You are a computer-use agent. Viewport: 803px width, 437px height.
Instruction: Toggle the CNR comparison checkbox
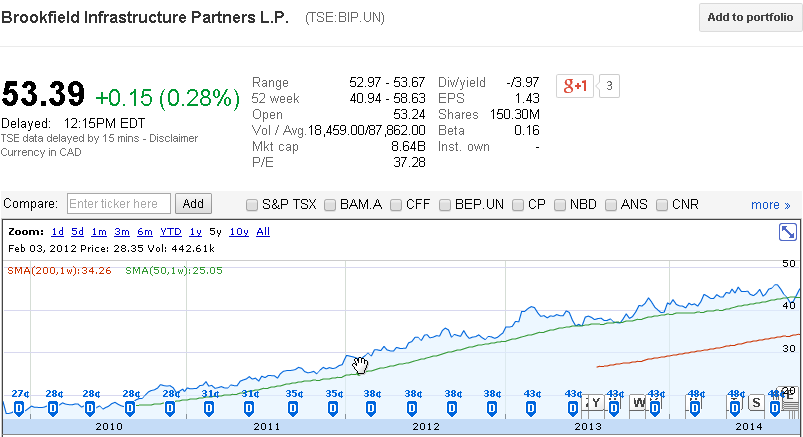[663, 205]
